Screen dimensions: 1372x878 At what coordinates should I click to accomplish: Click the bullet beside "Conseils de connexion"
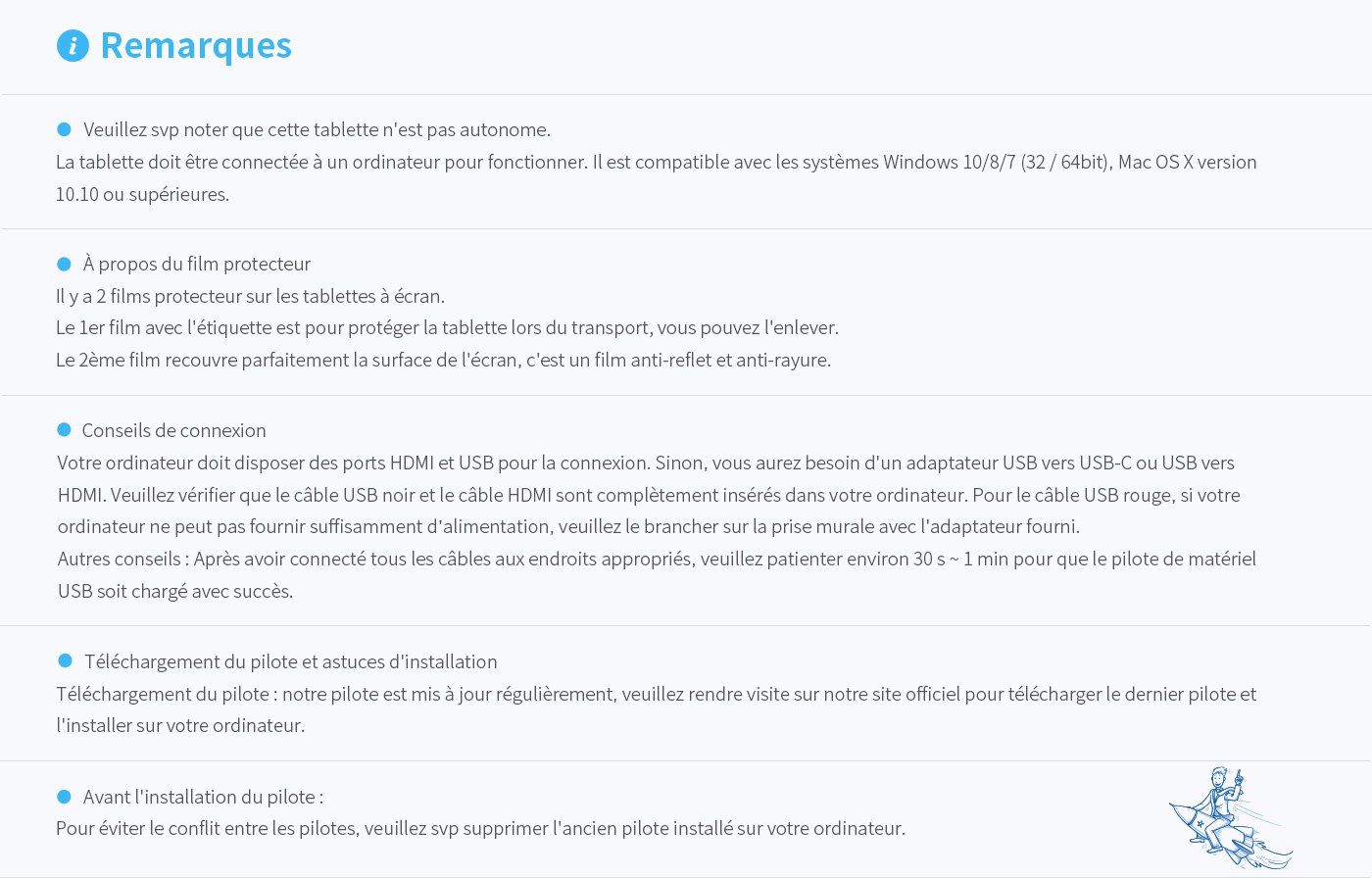click(65, 430)
